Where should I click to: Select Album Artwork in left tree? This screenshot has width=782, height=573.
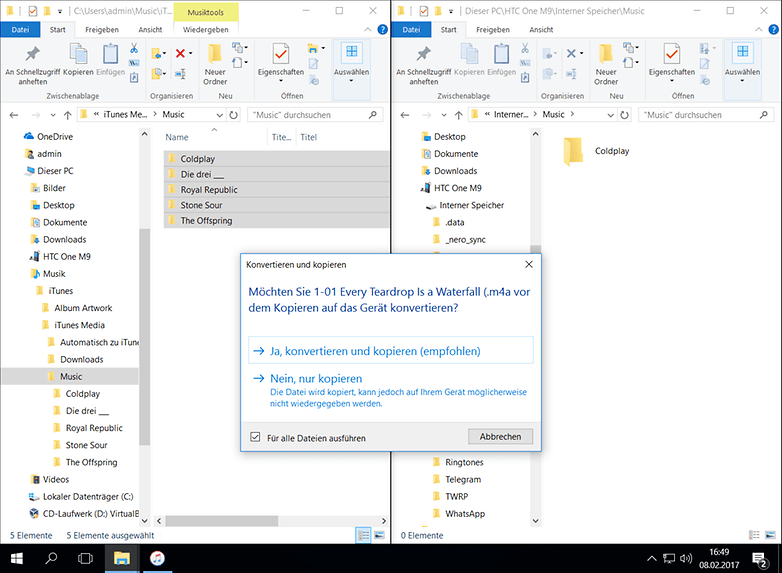point(83,308)
